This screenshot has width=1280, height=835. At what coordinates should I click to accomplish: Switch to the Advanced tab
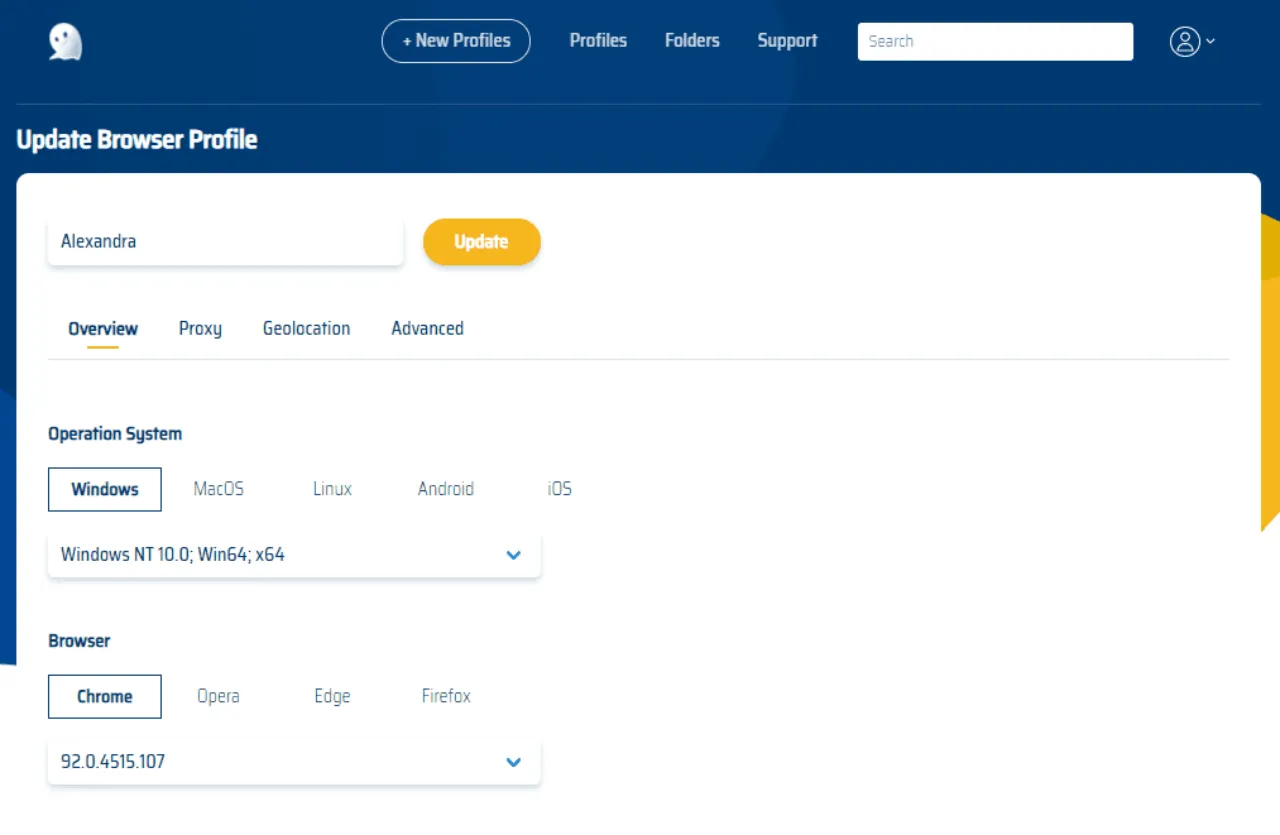click(x=427, y=329)
